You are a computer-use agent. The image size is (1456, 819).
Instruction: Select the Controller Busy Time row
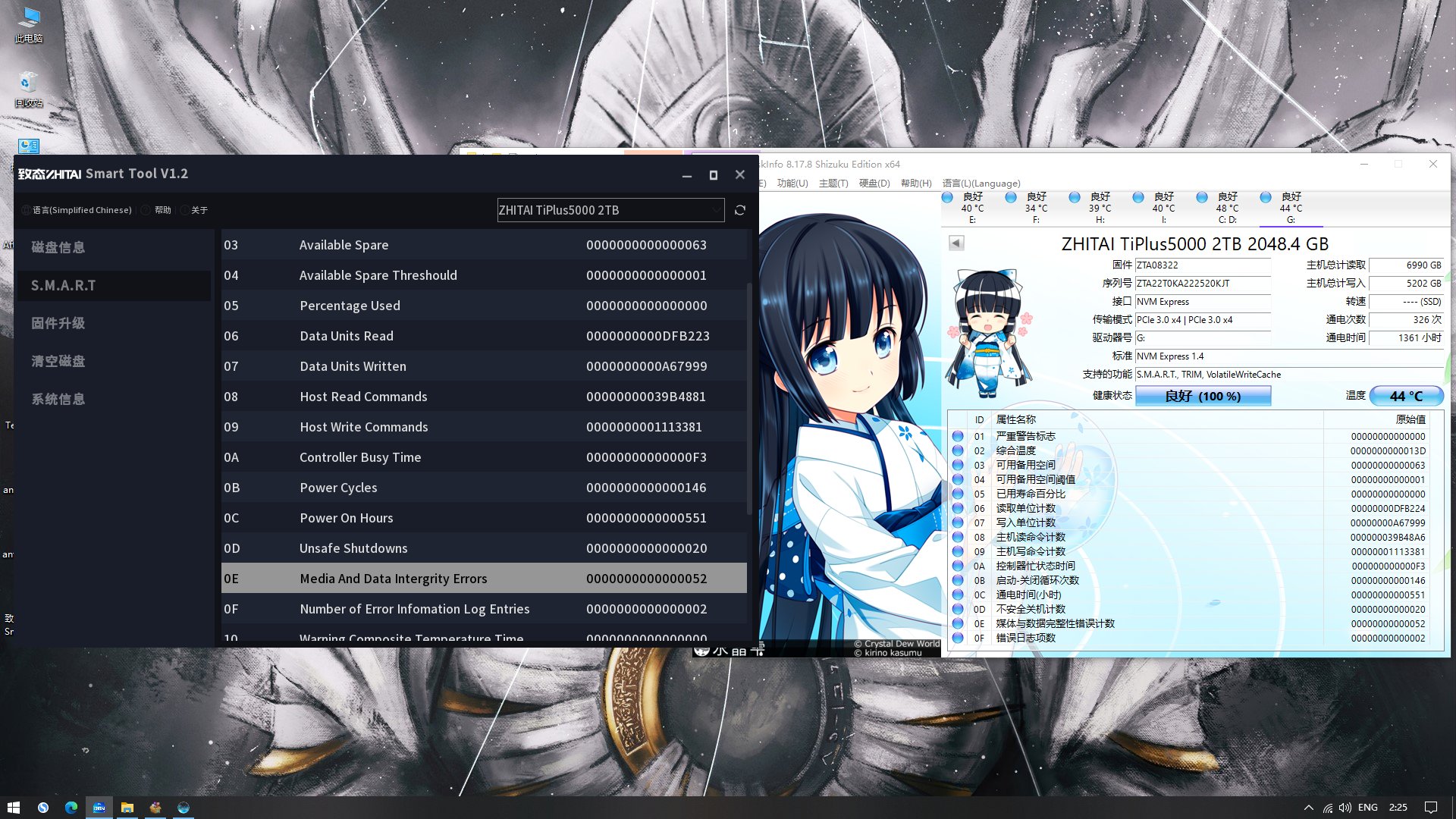pos(484,457)
